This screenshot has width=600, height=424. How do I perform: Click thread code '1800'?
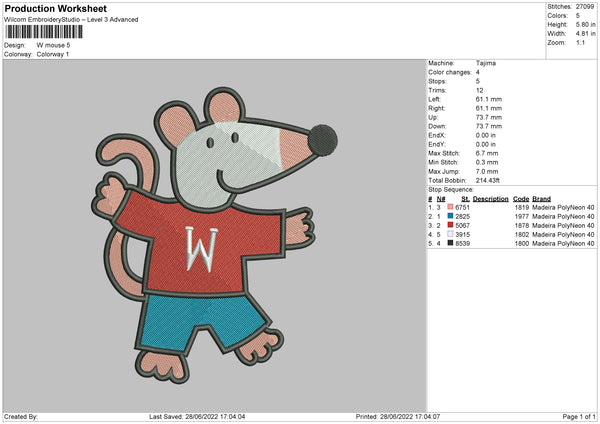tap(522, 243)
